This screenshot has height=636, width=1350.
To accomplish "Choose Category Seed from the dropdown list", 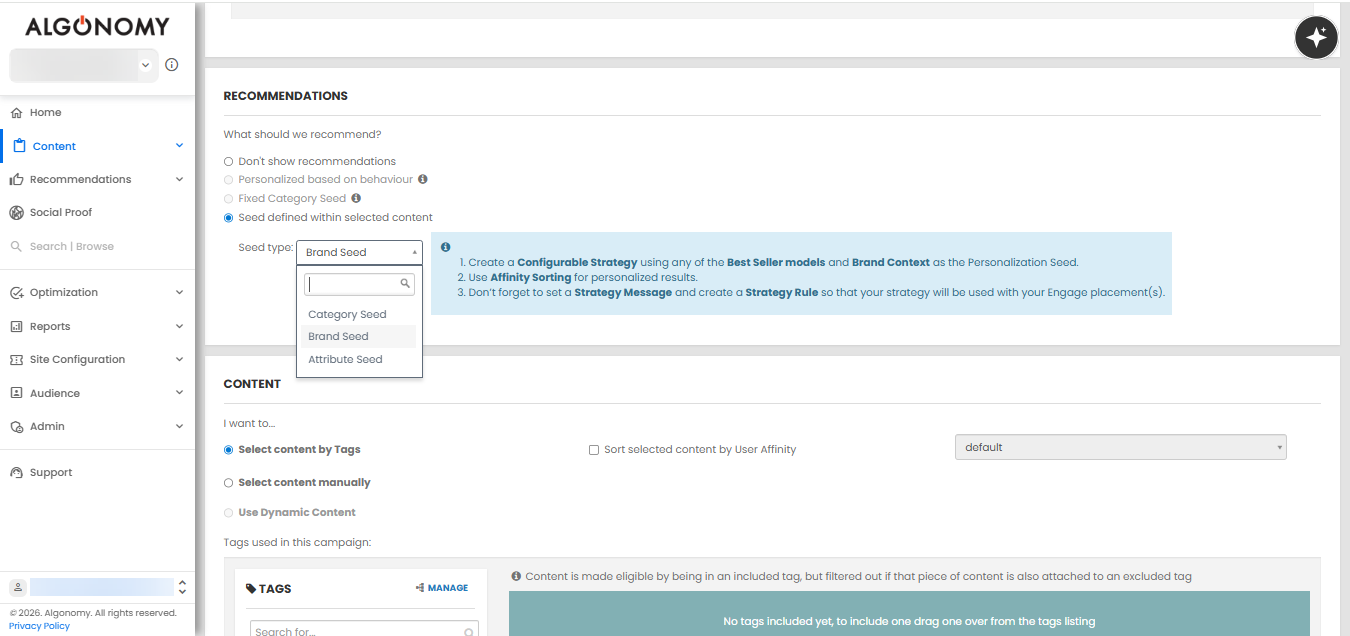I will tap(347, 315).
